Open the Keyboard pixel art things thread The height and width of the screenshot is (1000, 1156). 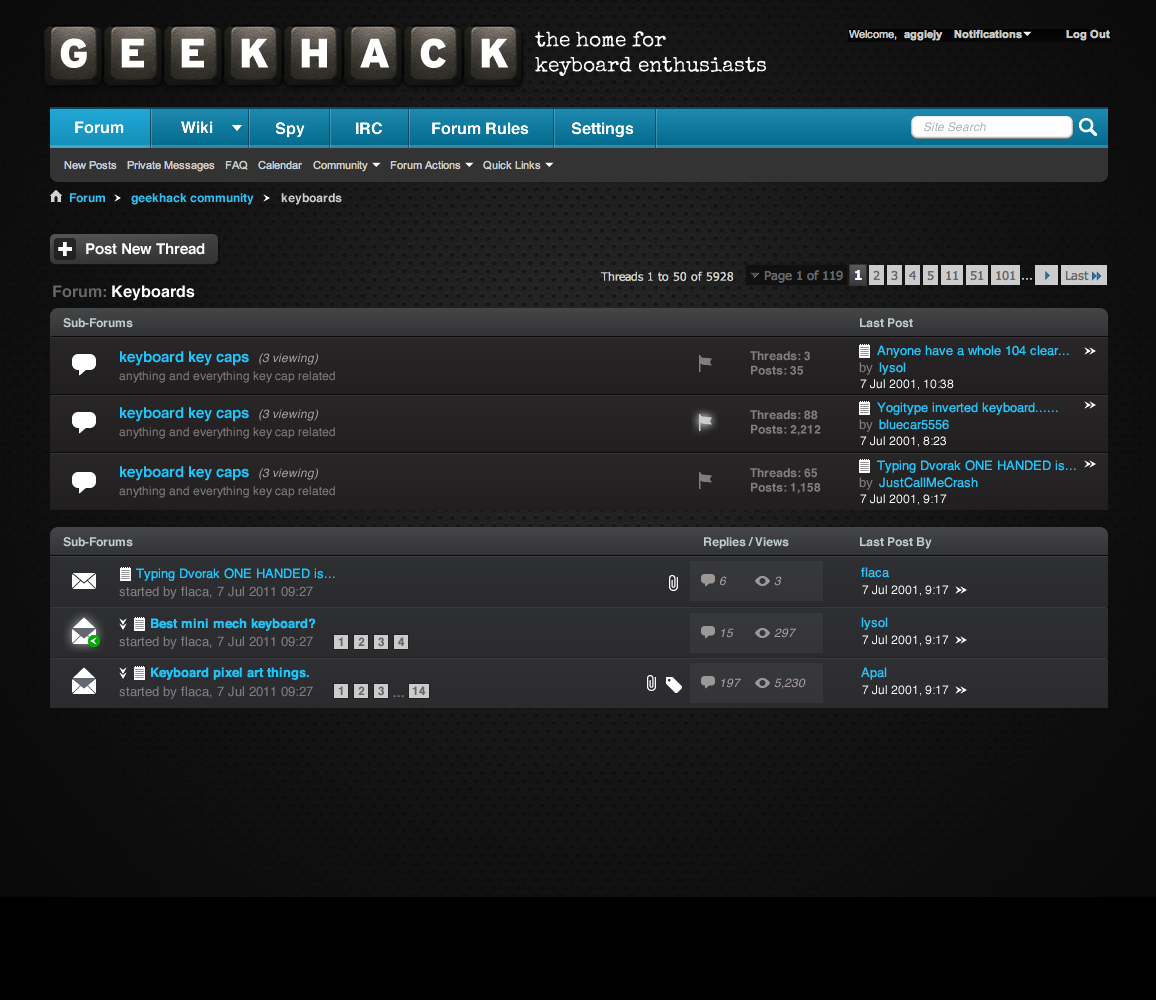pyautogui.click(x=229, y=672)
